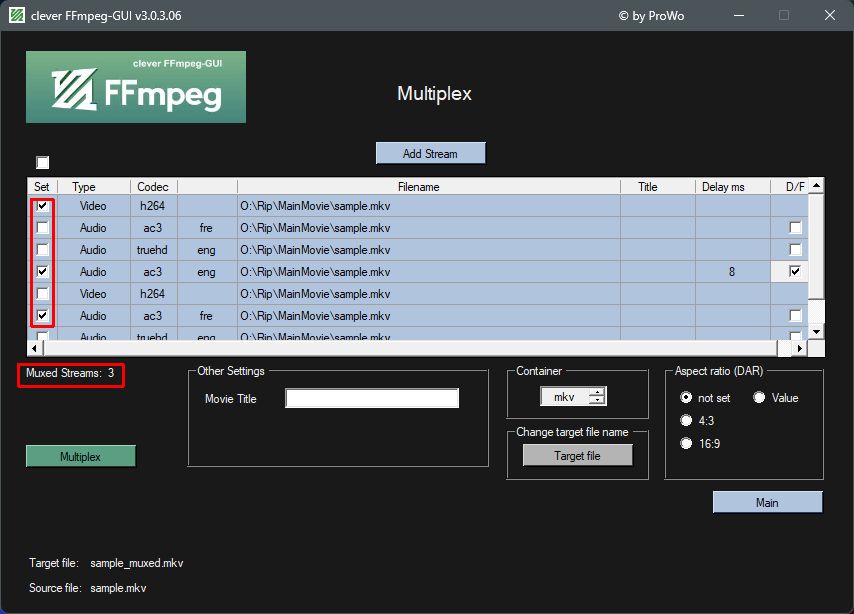Minimize the clever FFmpeg-GUI window

[739, 15]
